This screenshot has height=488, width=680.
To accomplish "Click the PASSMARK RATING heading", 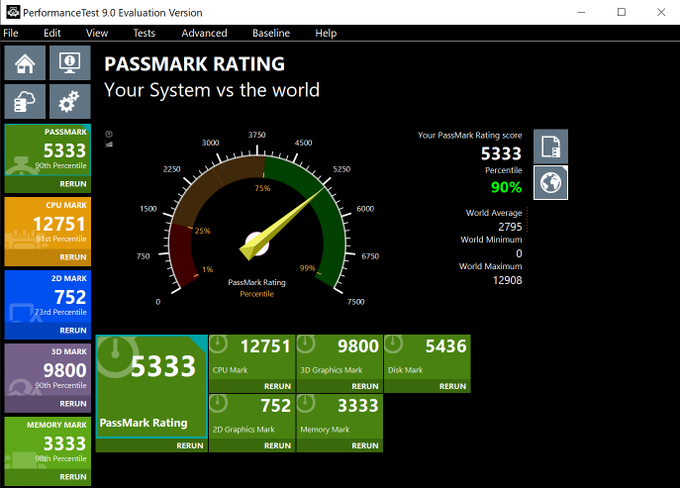I will coord(194,64).
